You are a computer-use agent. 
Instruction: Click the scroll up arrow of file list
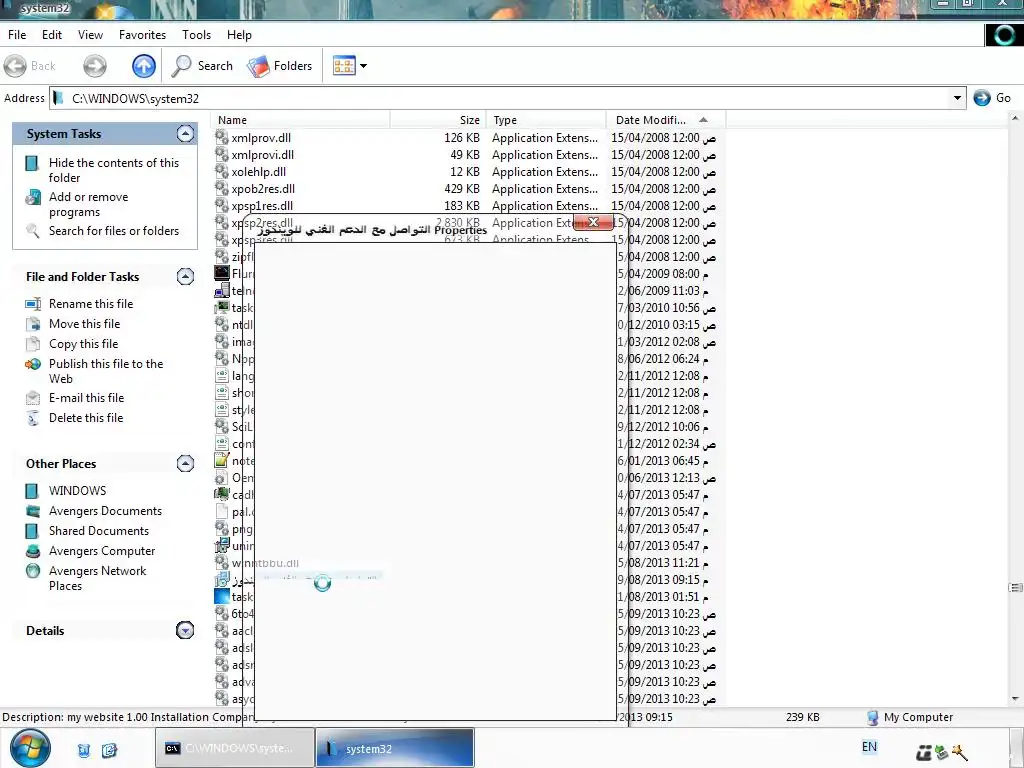click(1015, 119)
